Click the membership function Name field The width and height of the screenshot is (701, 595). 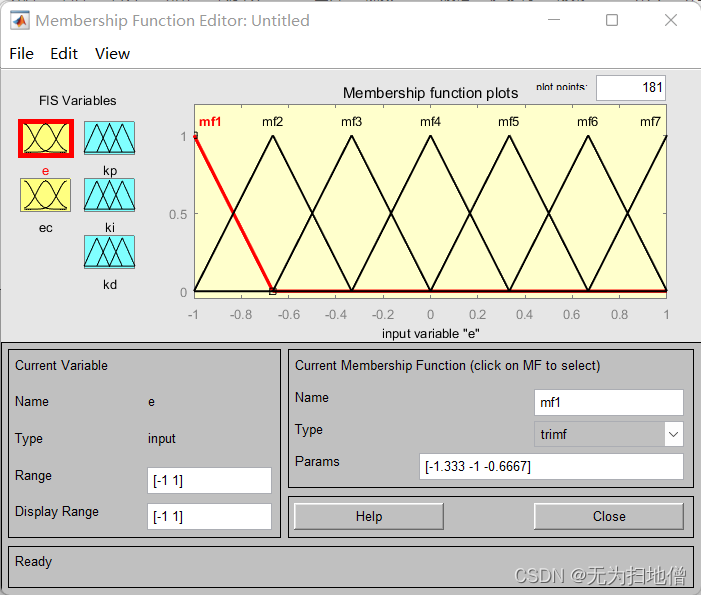(608, 402)
